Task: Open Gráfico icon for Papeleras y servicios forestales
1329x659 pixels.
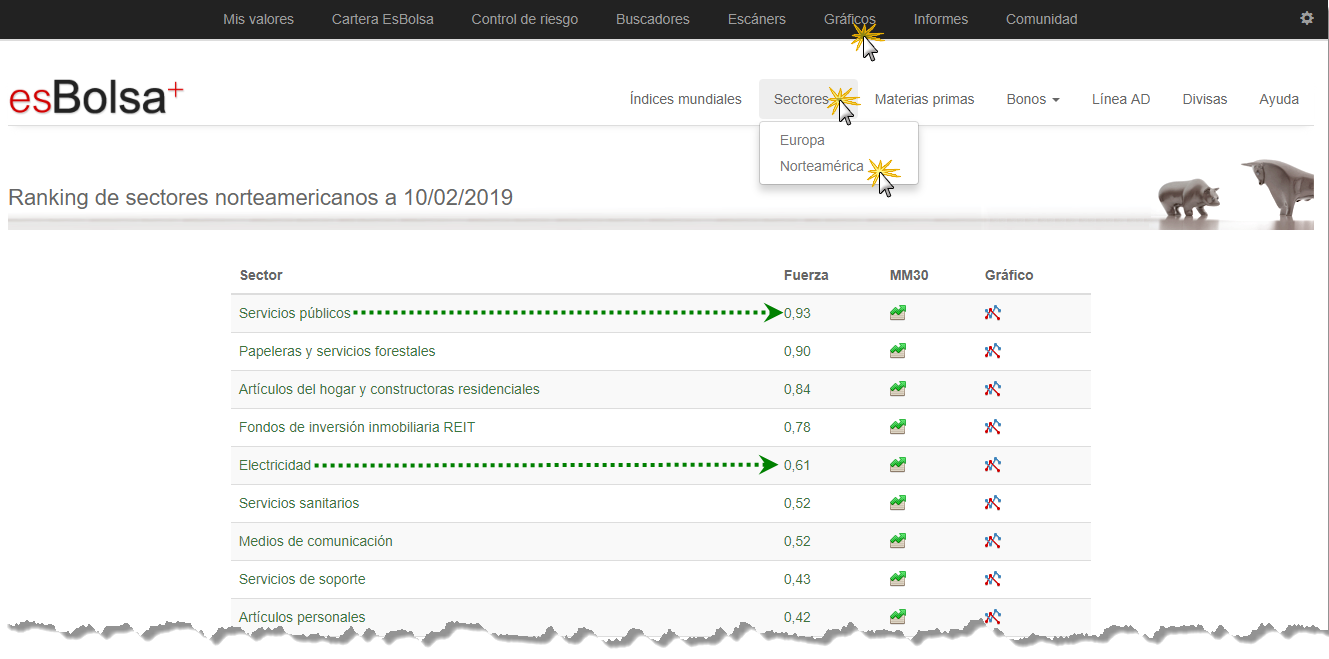Action: click(992, 351)
